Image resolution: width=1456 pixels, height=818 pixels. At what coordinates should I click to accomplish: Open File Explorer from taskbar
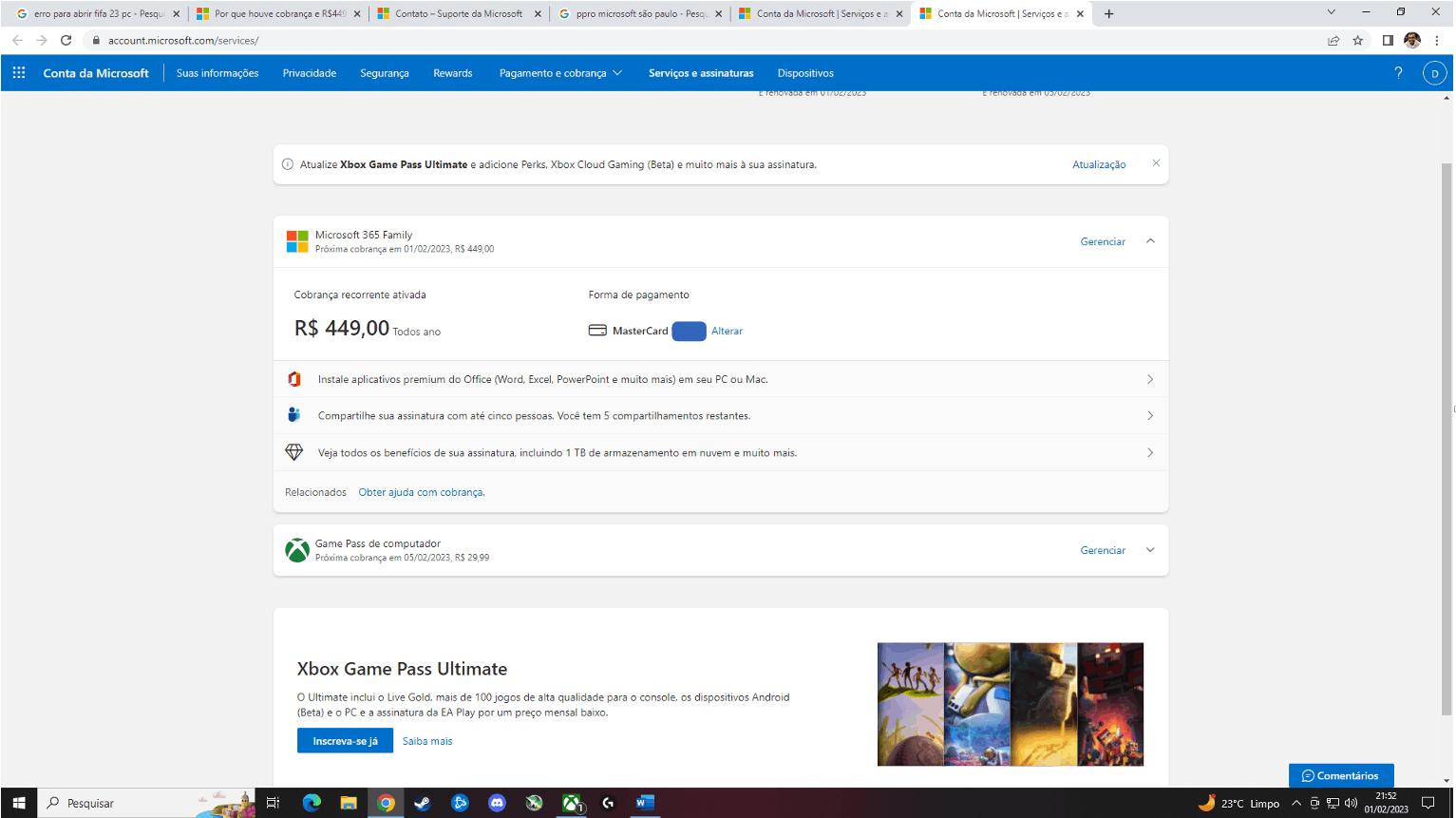[x=349, y=803]
